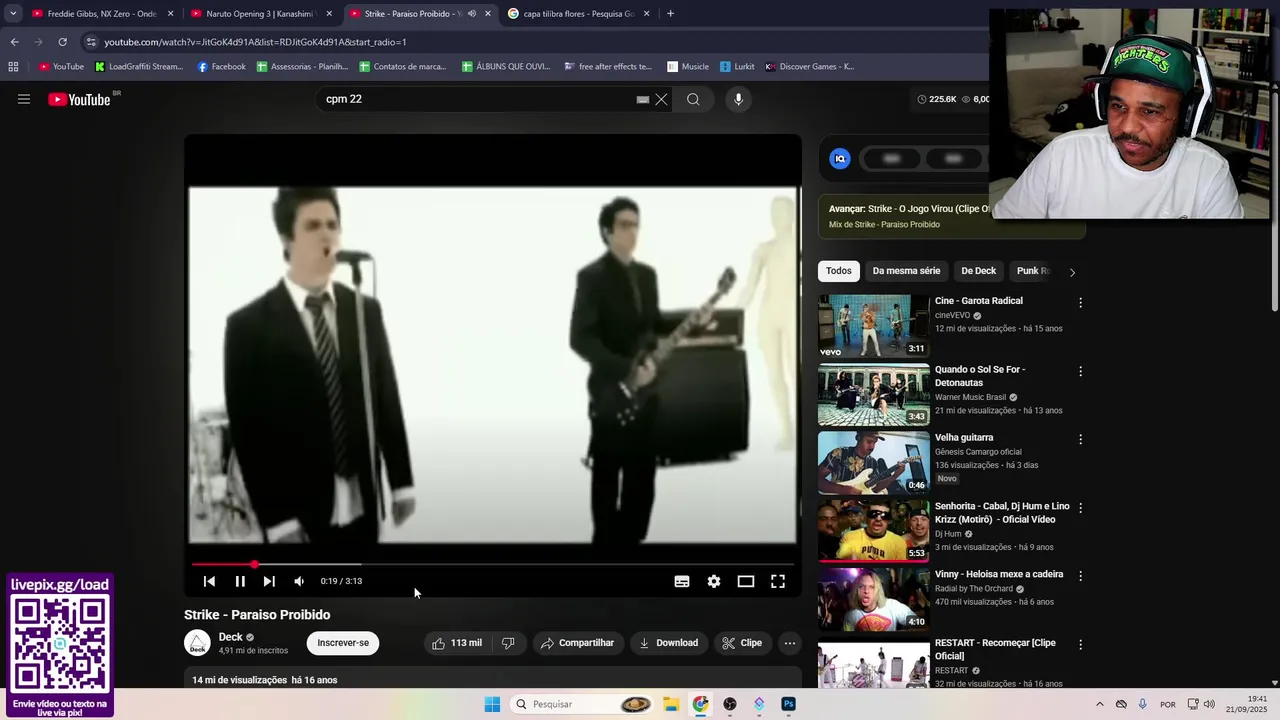Close the Strike - Paraíso Proibido tab
The height and width of the screenshot is (720, 1280).
point(488,14)
